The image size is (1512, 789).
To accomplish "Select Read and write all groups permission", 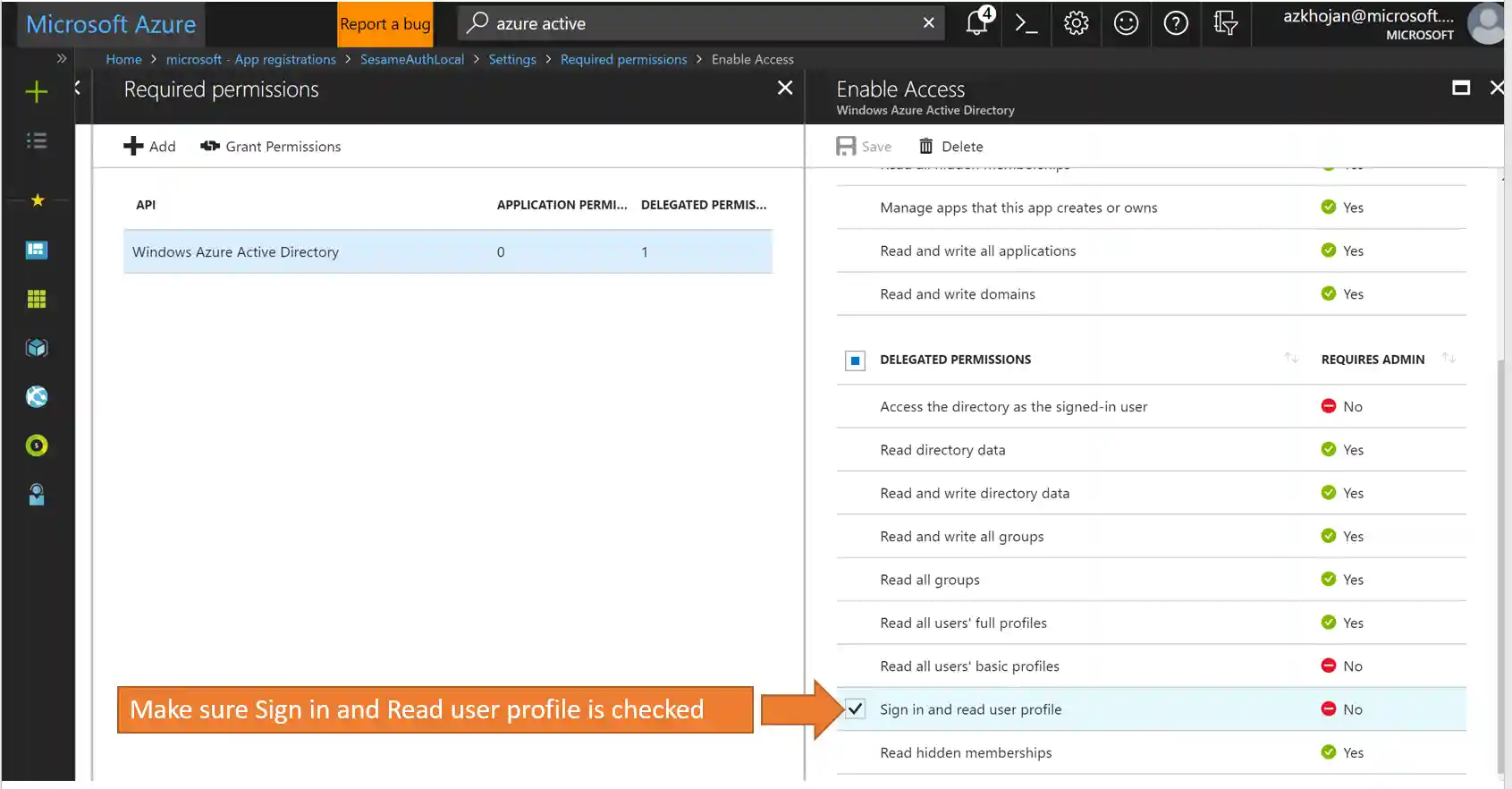I will (1152, 537).
